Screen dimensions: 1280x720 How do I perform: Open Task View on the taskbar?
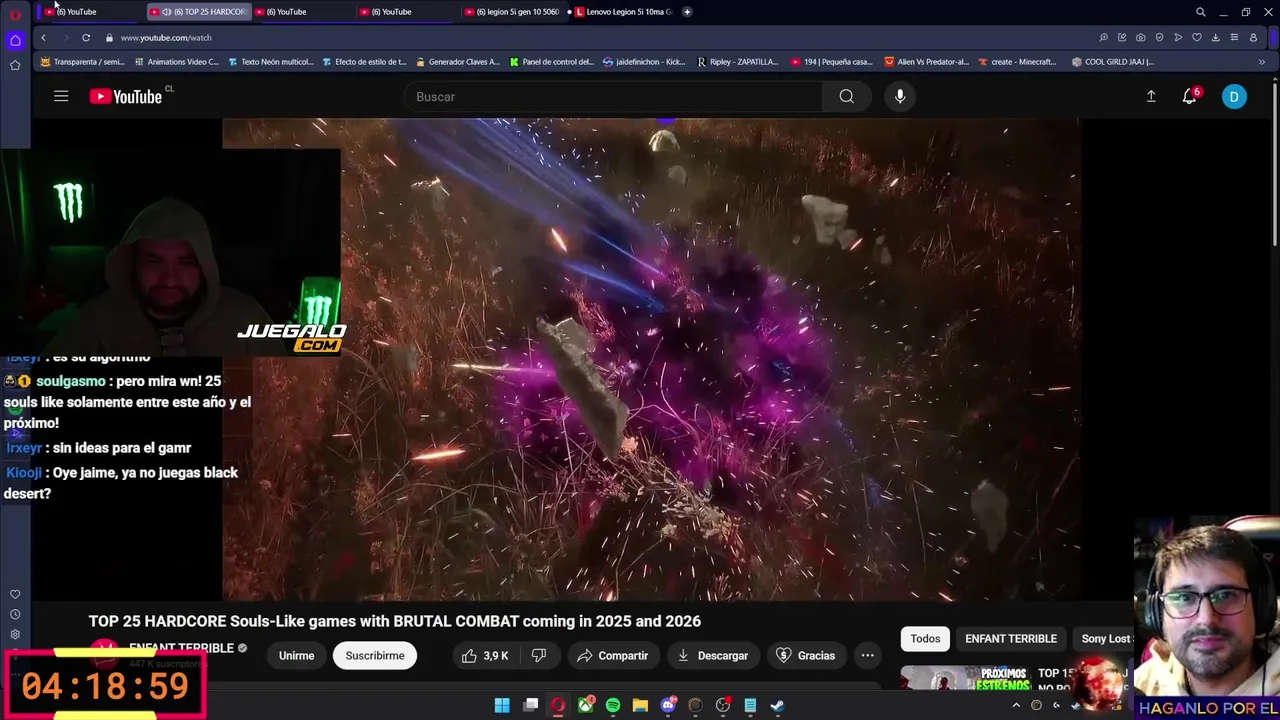click(531, 705)
